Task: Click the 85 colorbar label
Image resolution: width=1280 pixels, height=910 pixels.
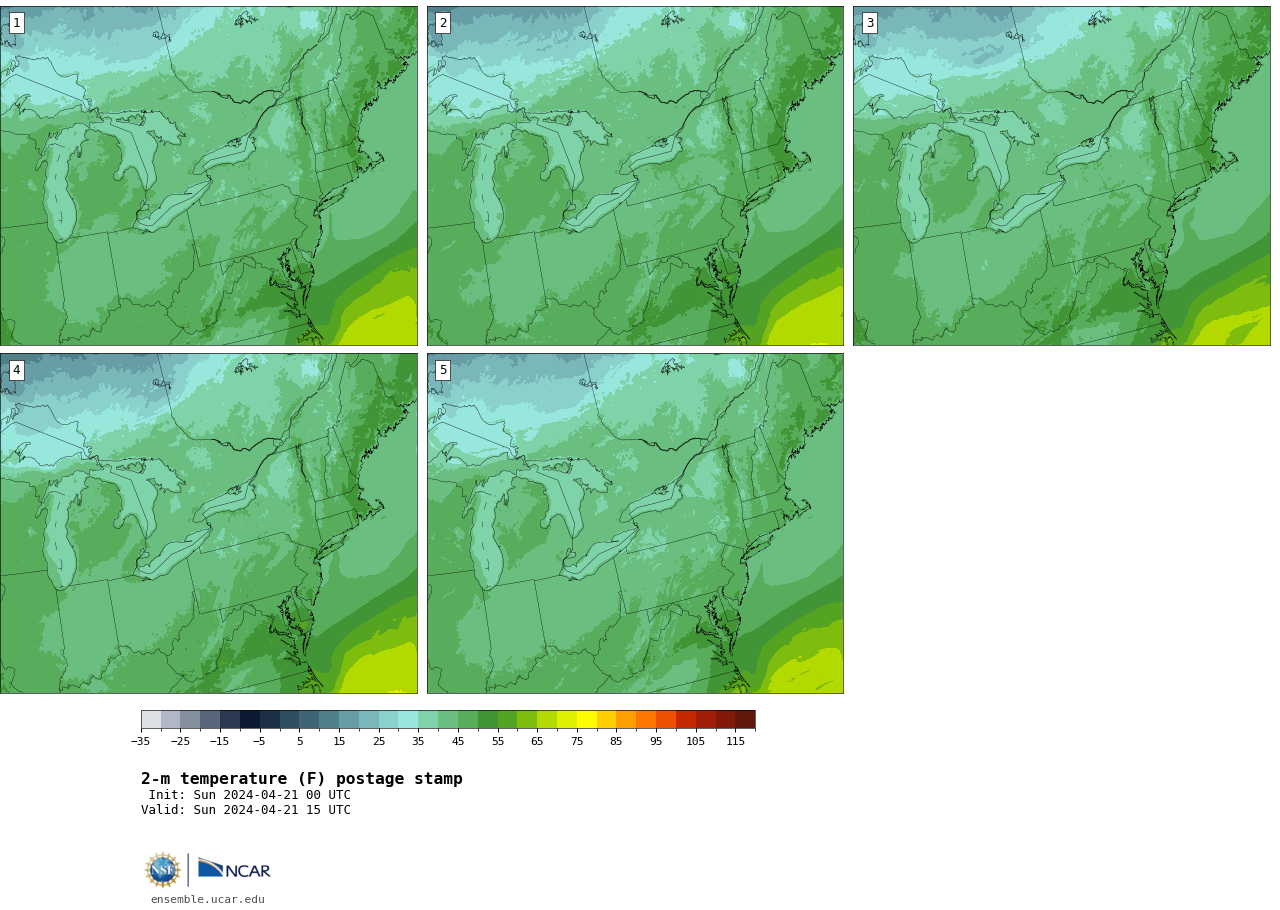Action: coord(616,742)
